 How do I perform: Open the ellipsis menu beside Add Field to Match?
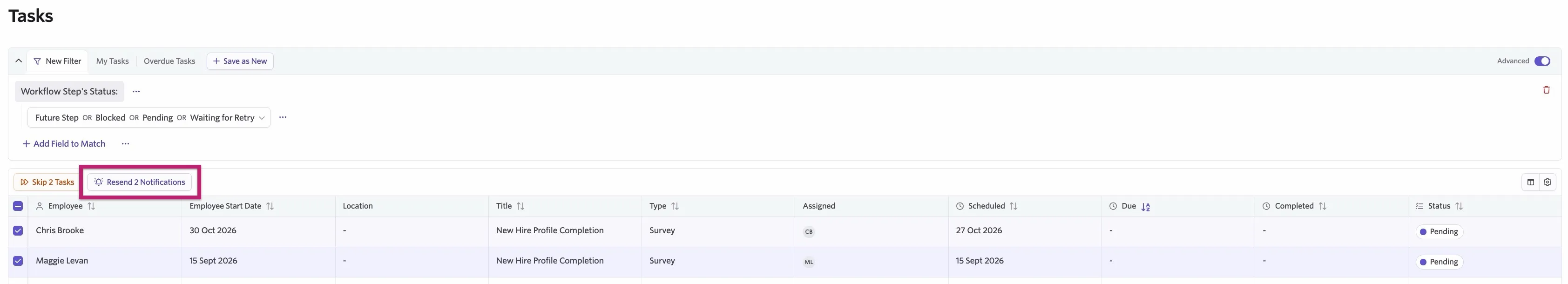pos(125,143)
